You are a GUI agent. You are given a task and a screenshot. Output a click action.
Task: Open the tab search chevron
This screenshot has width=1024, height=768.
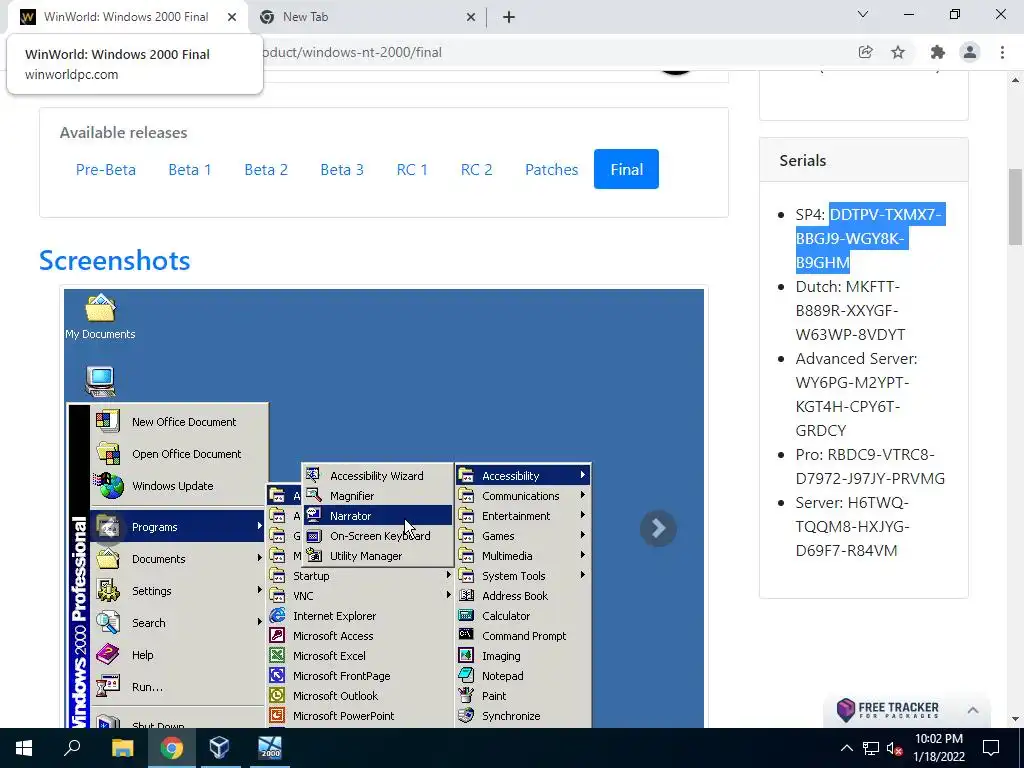click(x=863, y=14)
